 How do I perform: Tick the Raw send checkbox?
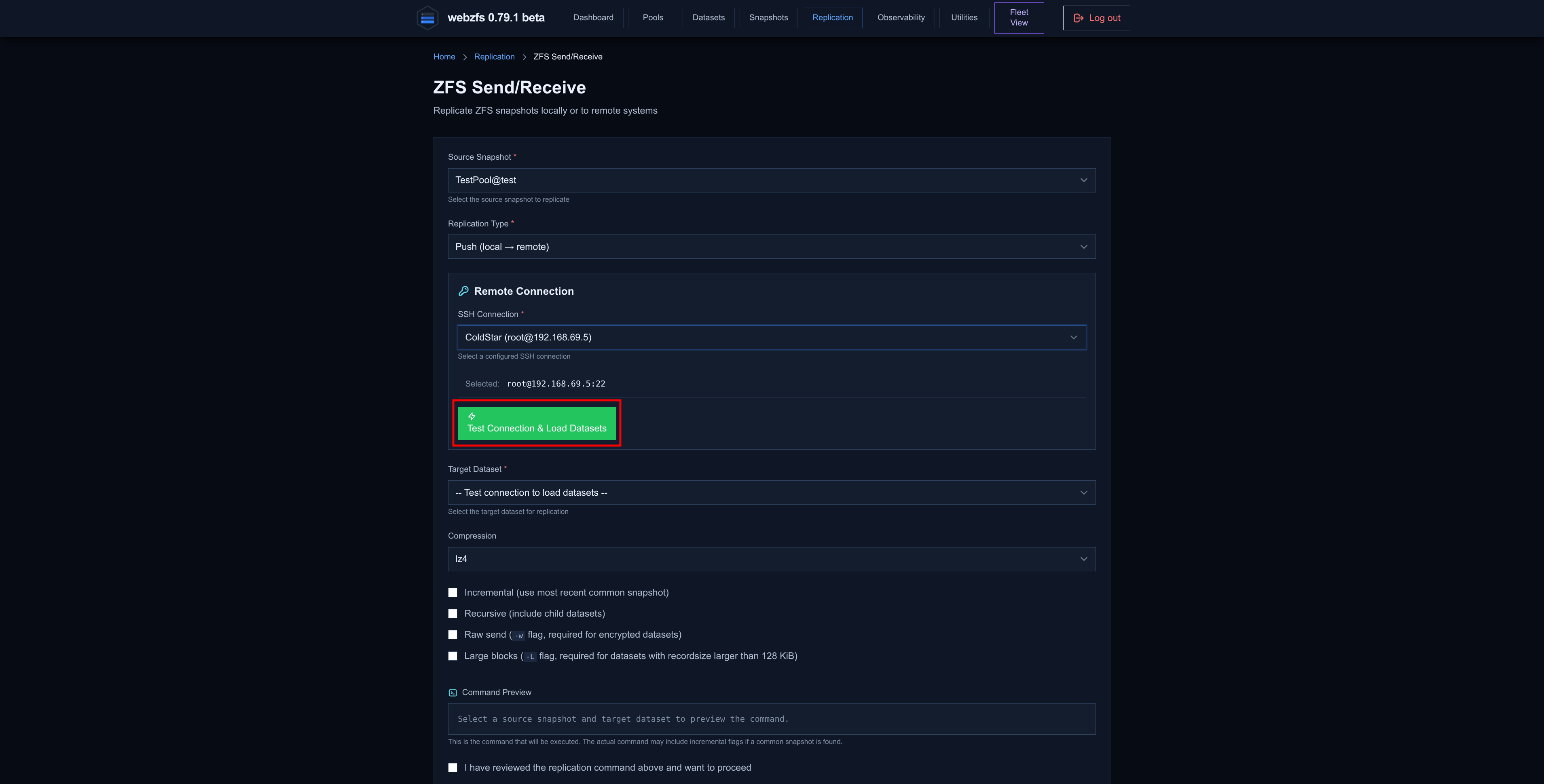click(453, 635)
